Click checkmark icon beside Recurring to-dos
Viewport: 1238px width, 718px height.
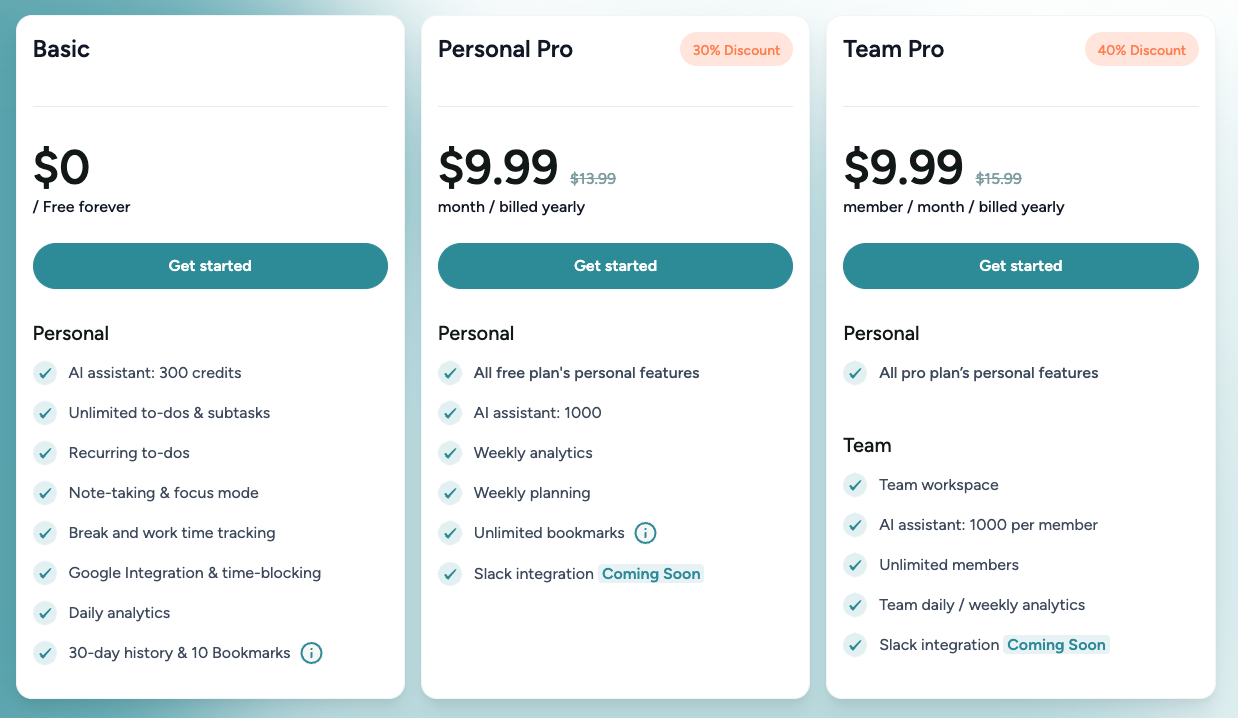(45, 453)
